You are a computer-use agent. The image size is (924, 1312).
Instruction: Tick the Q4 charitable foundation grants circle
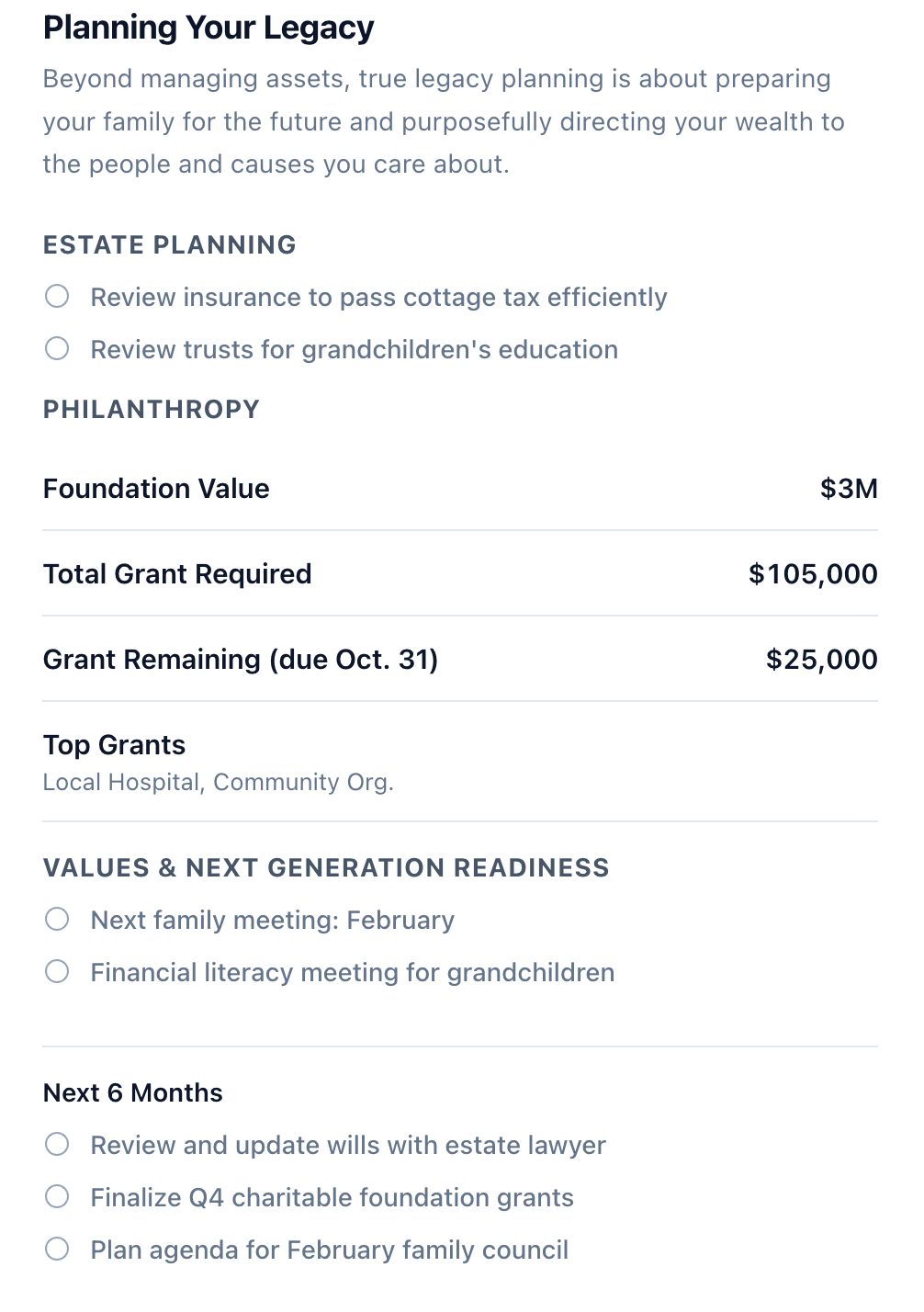click(x=57, y=1196)
